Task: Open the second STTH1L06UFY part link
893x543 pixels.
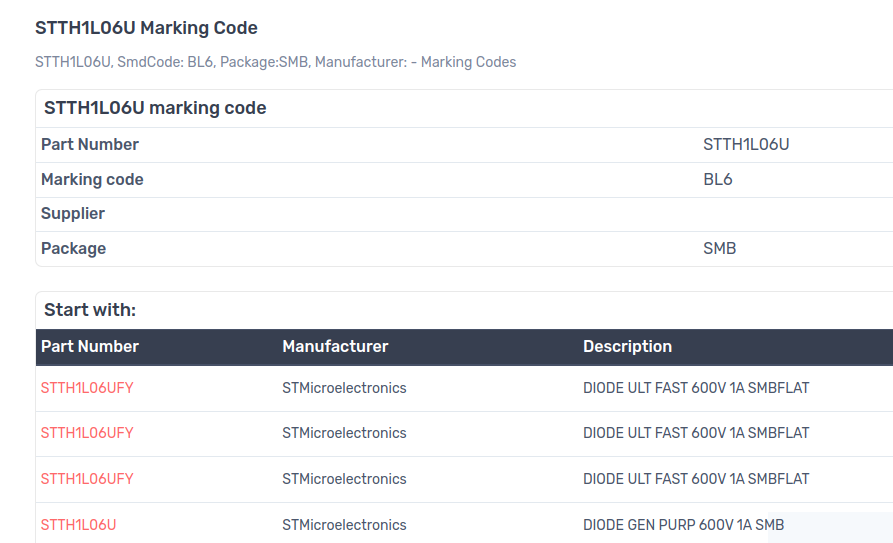Action: coord(87,433)
